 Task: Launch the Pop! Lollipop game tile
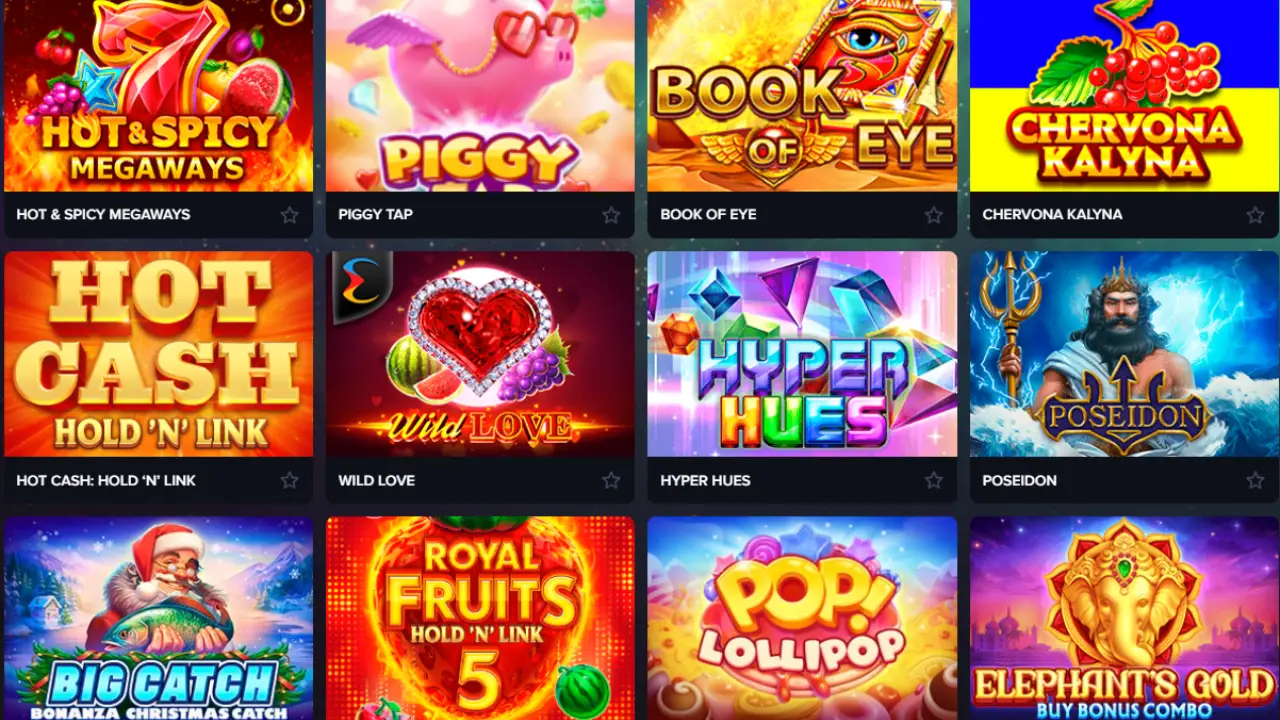click(x=802, y=618)
